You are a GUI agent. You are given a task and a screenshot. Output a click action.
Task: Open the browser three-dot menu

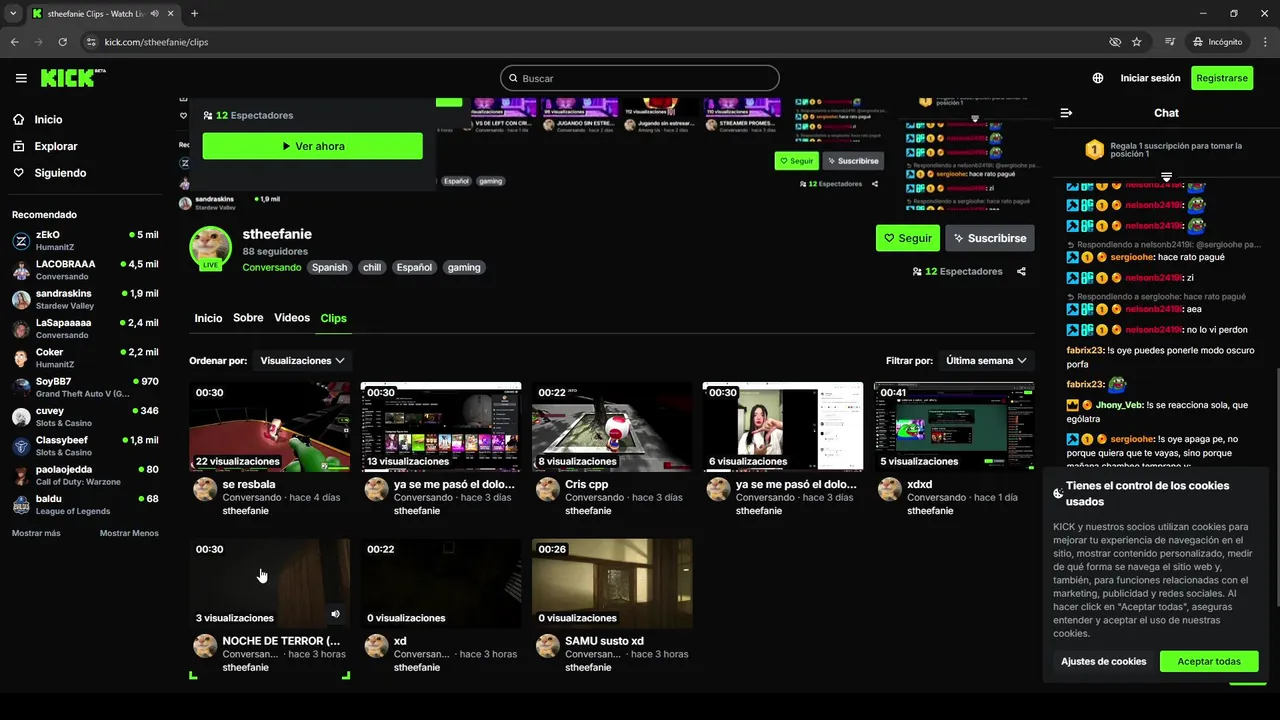(1265, 42)
